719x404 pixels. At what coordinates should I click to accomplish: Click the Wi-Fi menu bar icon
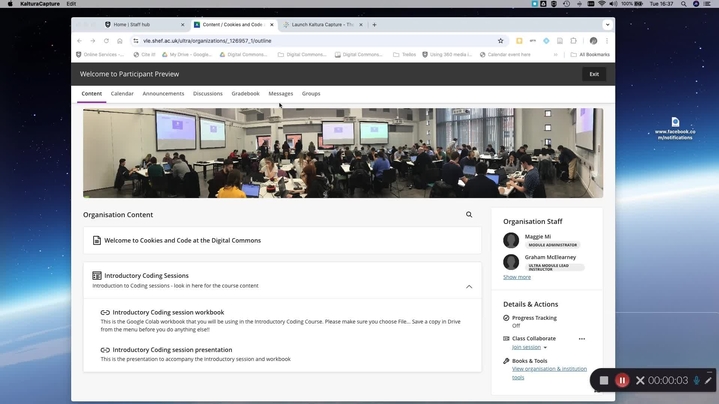(602, 4)
